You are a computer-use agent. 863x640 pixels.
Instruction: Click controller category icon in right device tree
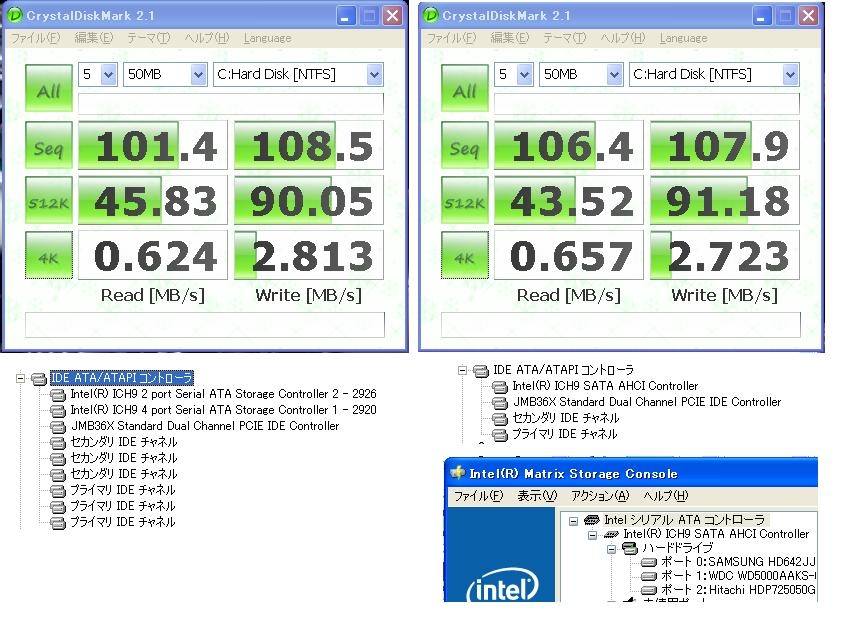pyautogui.click(x=480, y=371)
